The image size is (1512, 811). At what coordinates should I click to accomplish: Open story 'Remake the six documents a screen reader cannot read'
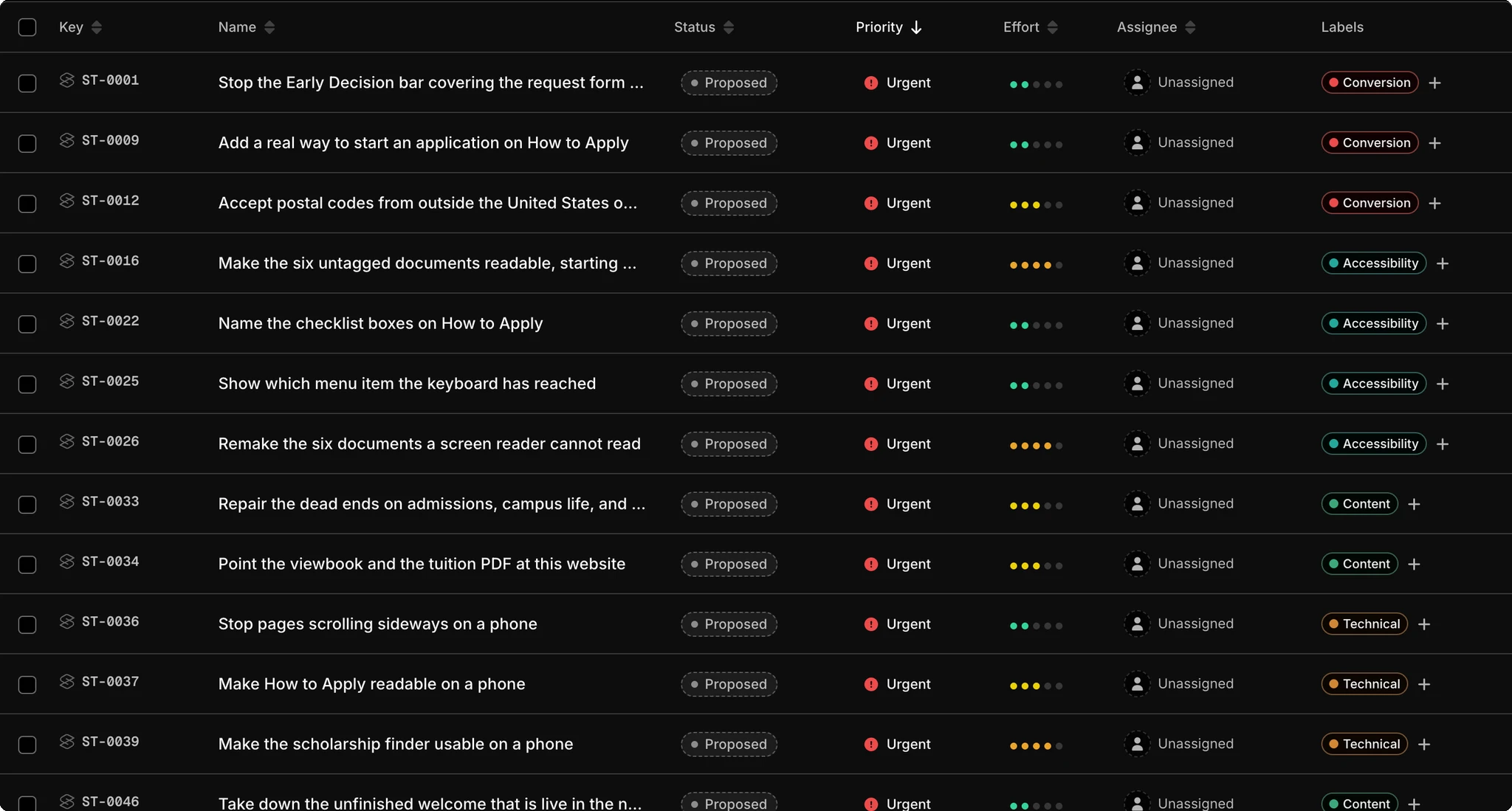(429, 444)
